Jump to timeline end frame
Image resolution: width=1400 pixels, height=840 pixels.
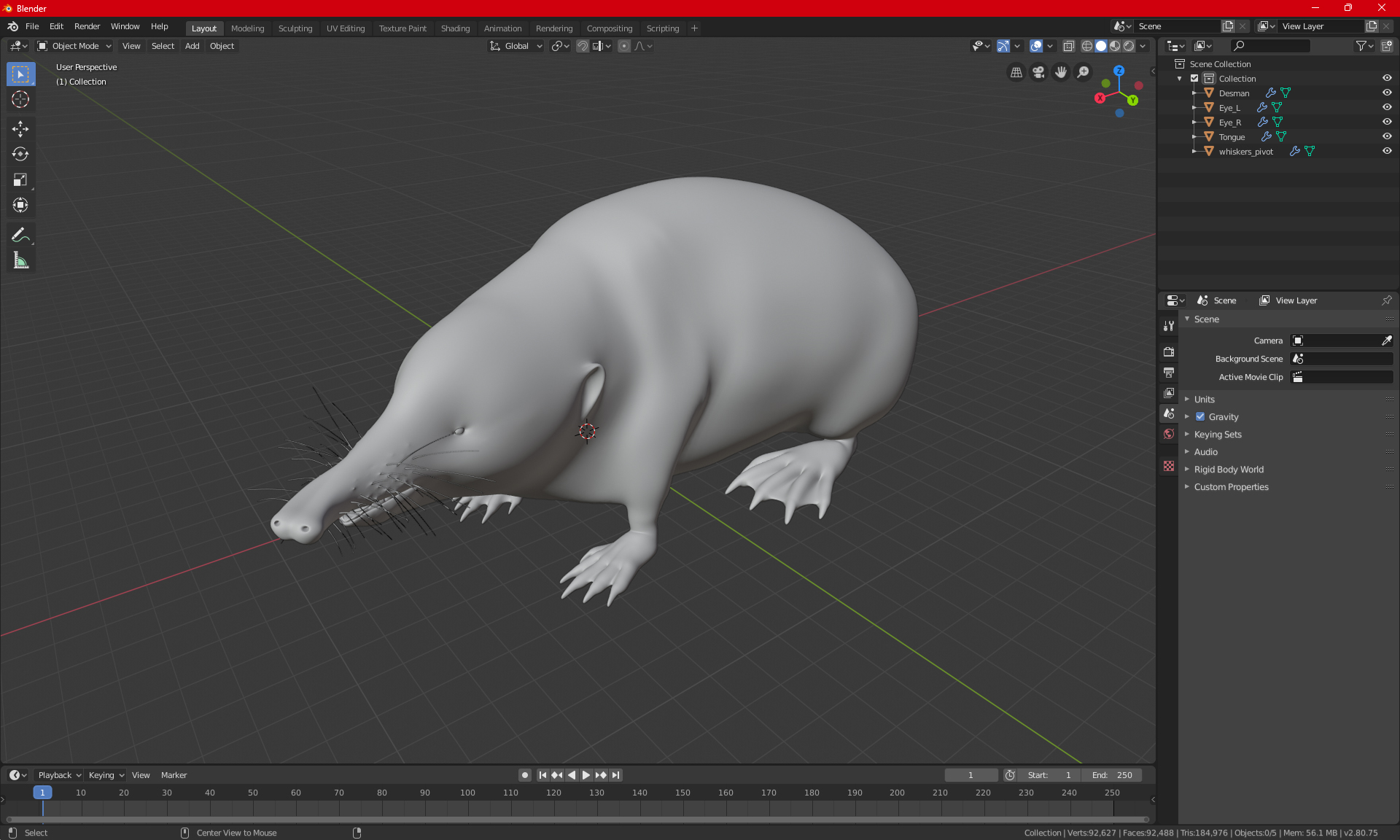point(616,775)
